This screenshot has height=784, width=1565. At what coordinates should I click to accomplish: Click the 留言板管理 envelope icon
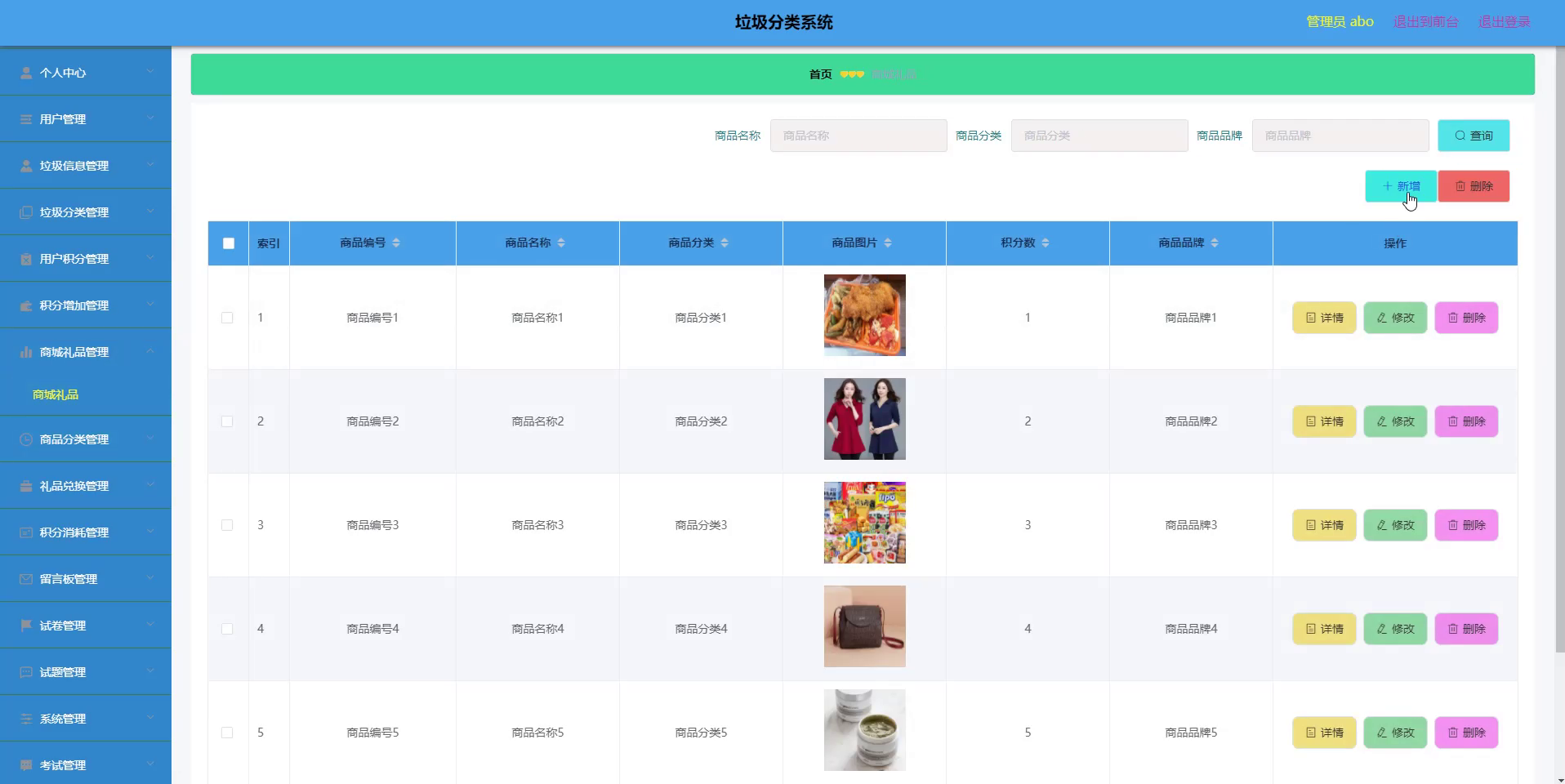pos(26,579)
